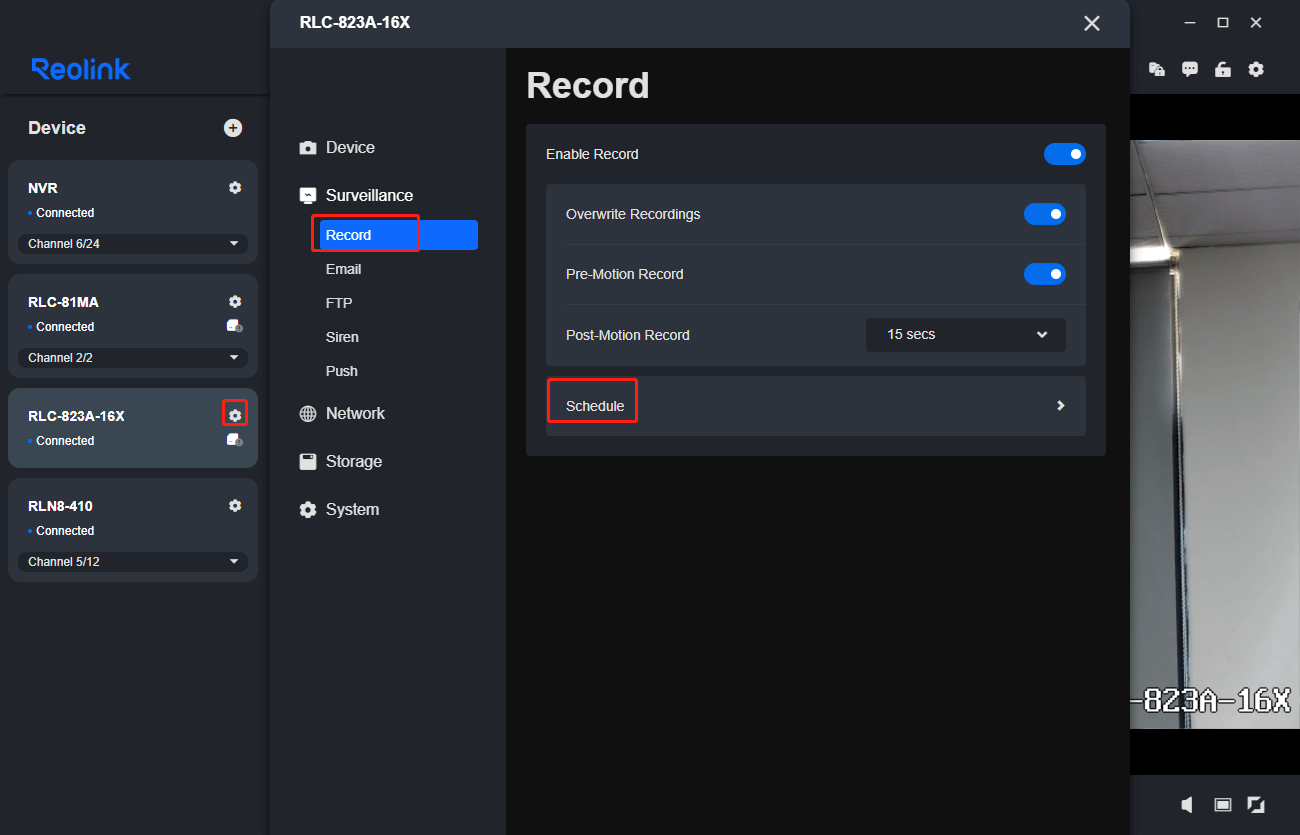Click the open padlock icon in toolbar
Viewport: 1300px width, 835px height.
coord(1222,69)
